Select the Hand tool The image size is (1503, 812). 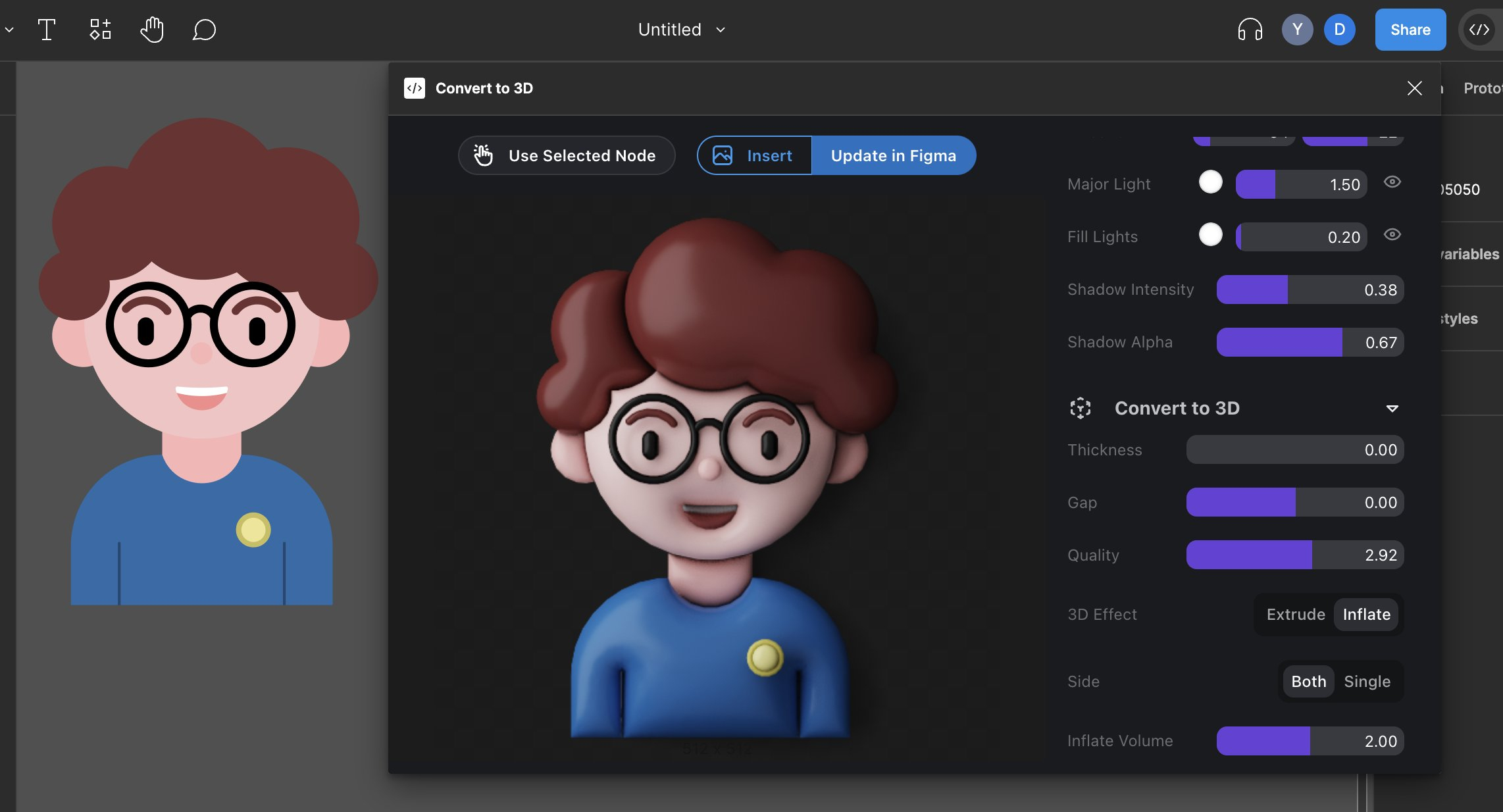tap(152, 30)
